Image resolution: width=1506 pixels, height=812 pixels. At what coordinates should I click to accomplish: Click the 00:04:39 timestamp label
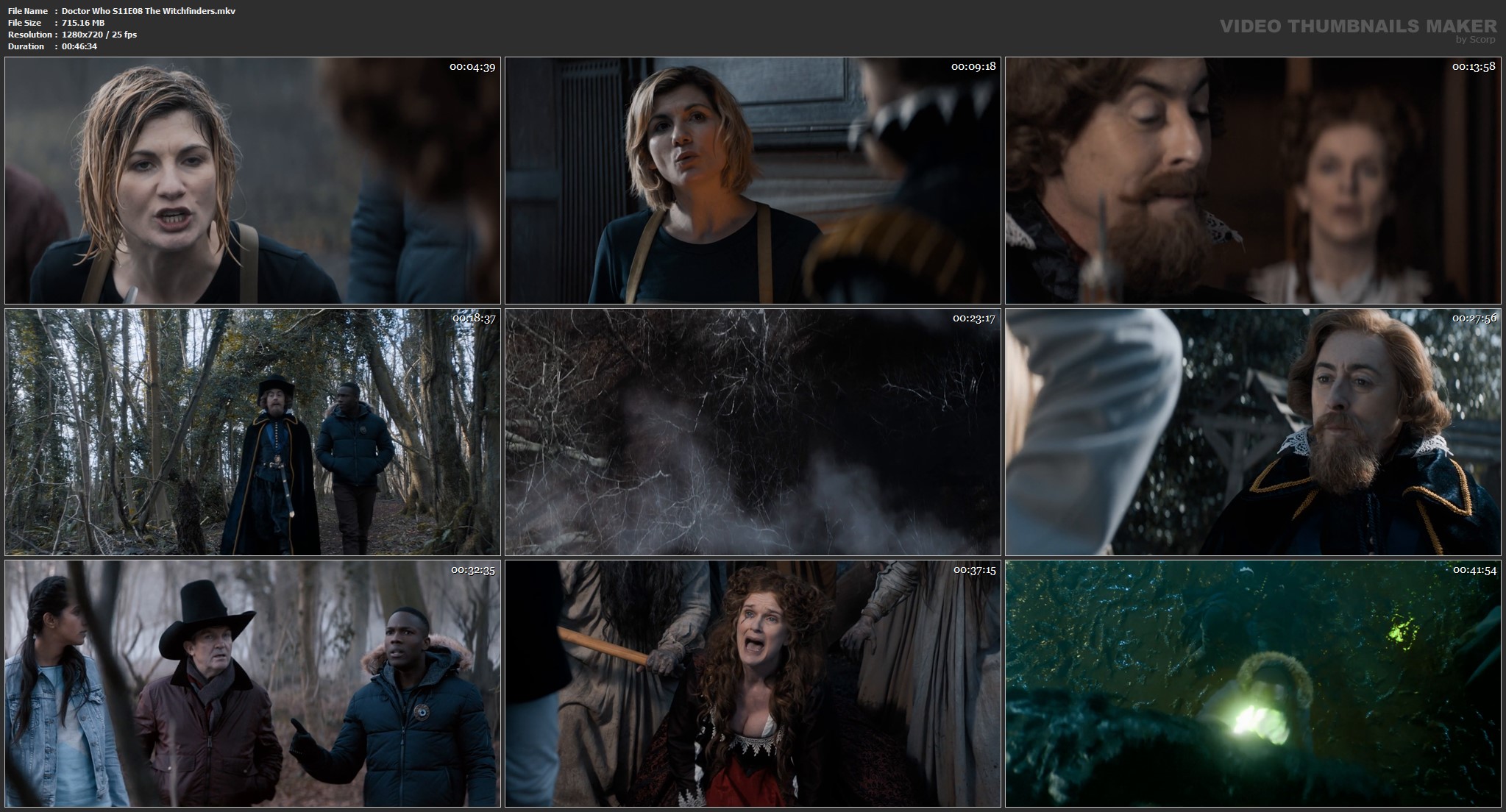pyautogui.click(x=472, y=67)
